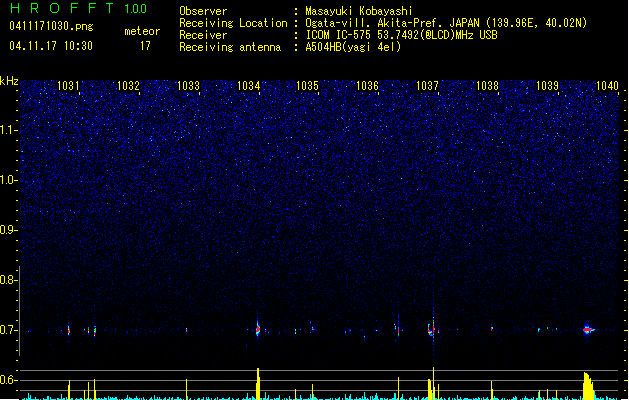629x400 pixels.
Task: Select the A504HB(yagi 4el) antenna text
Action: coord(353,47)
